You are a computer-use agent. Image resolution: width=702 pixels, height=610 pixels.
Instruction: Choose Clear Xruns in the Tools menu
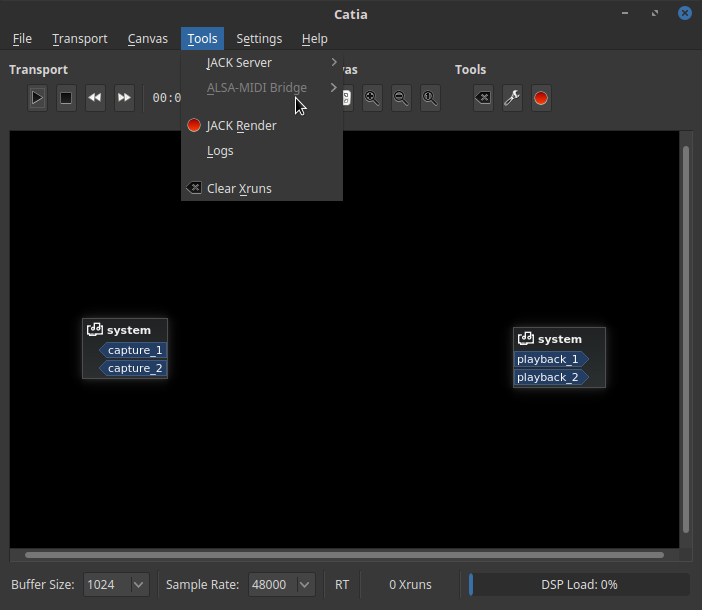pyautogui.click(x=239, y=189)
